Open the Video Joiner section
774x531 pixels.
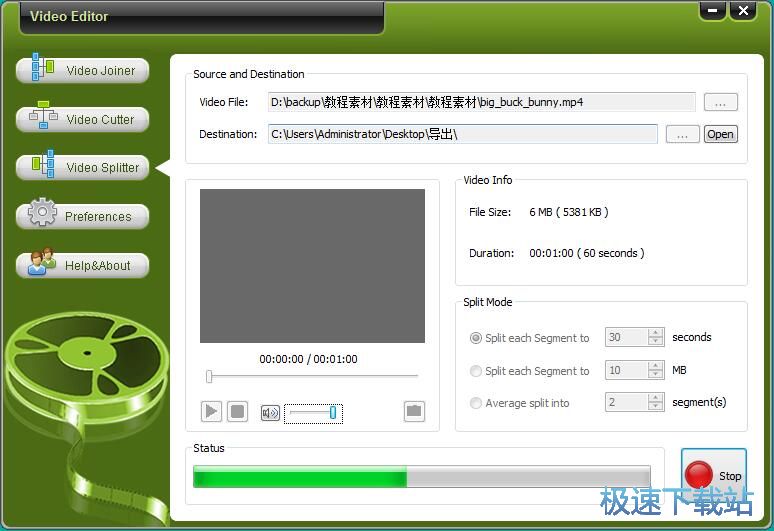[82, 71]
